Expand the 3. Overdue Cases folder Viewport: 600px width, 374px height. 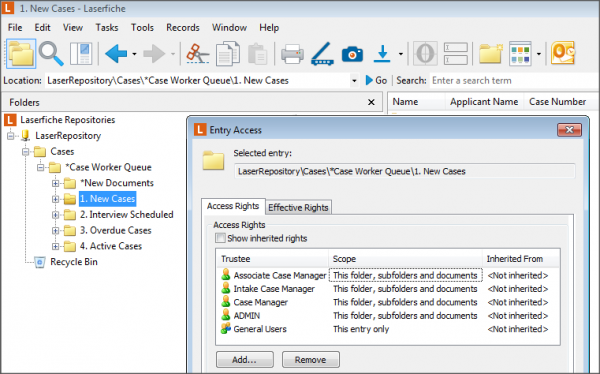pyautogui.click(x=55, y=230)
